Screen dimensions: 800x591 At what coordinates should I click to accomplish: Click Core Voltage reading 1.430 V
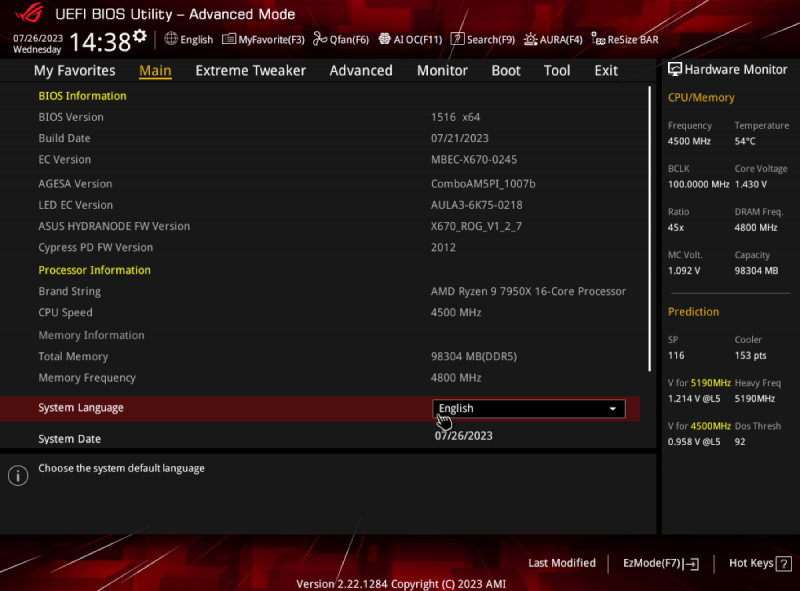pyautogui.click(x=751, y=184)
